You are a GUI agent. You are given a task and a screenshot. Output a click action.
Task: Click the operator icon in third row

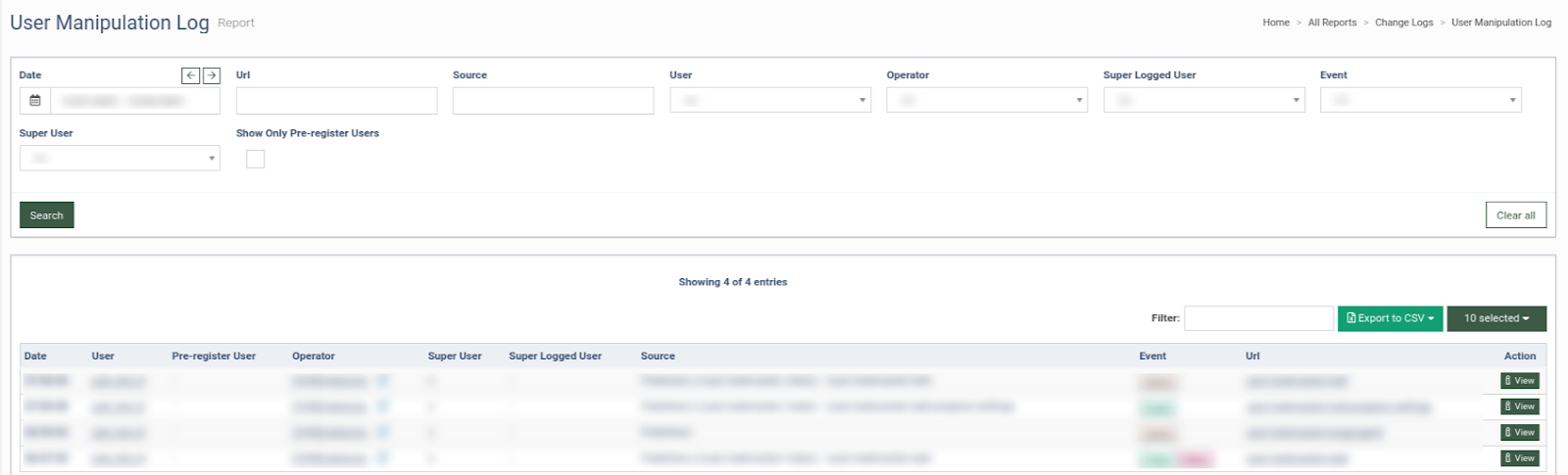(x=383, y=432)
